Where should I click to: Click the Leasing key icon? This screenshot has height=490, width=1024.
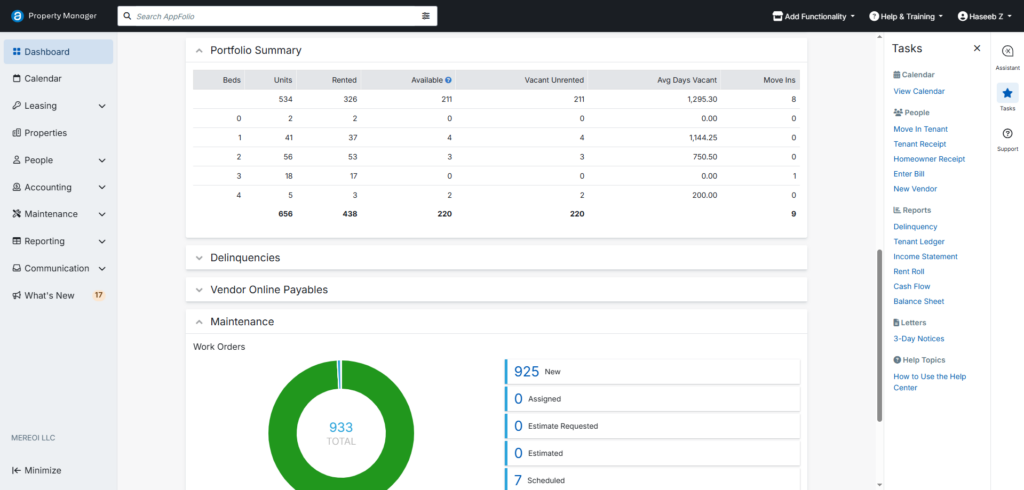[x=17, y=106]
